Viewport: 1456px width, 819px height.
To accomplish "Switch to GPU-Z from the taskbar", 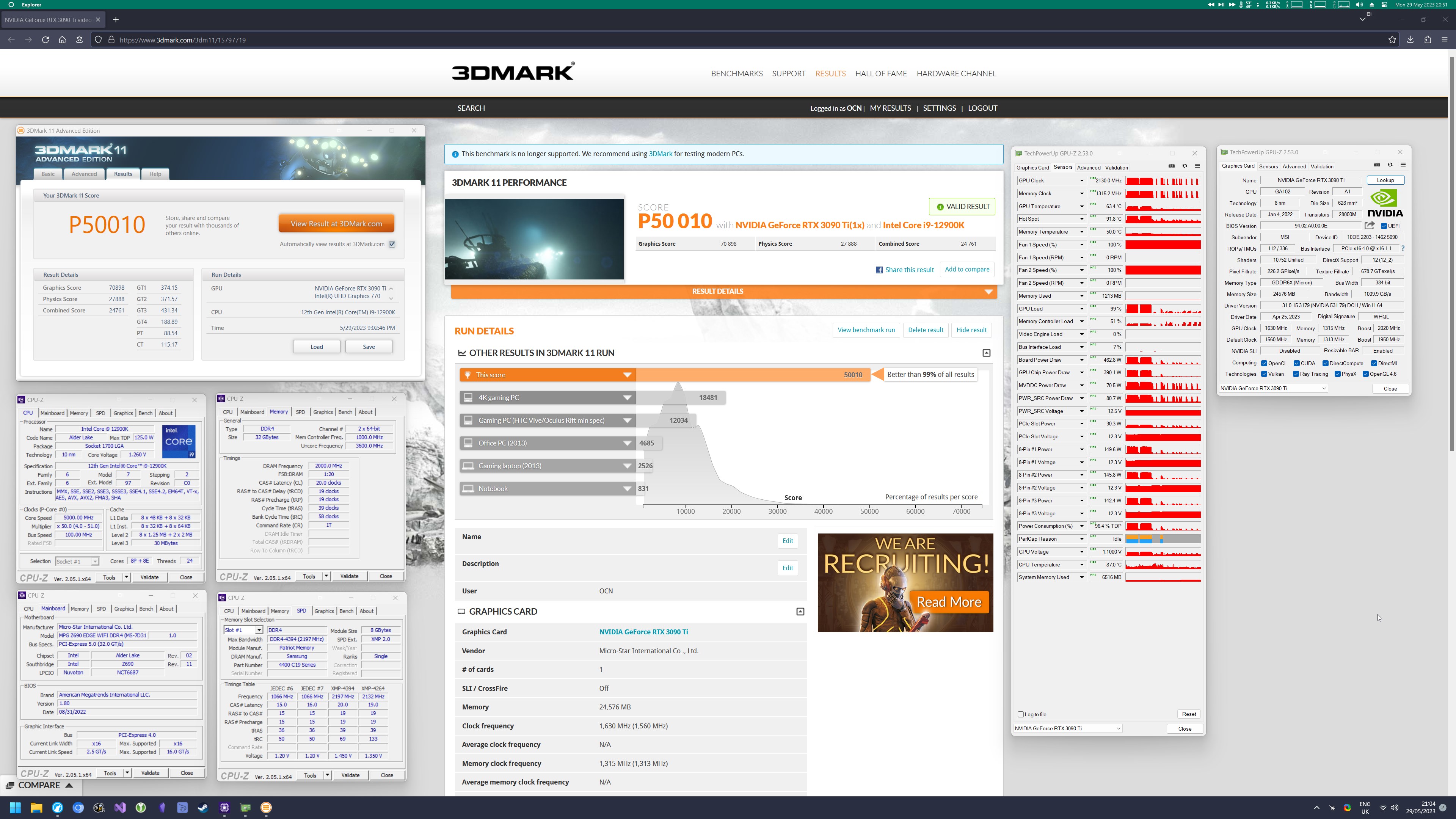I will click(245, 808).
